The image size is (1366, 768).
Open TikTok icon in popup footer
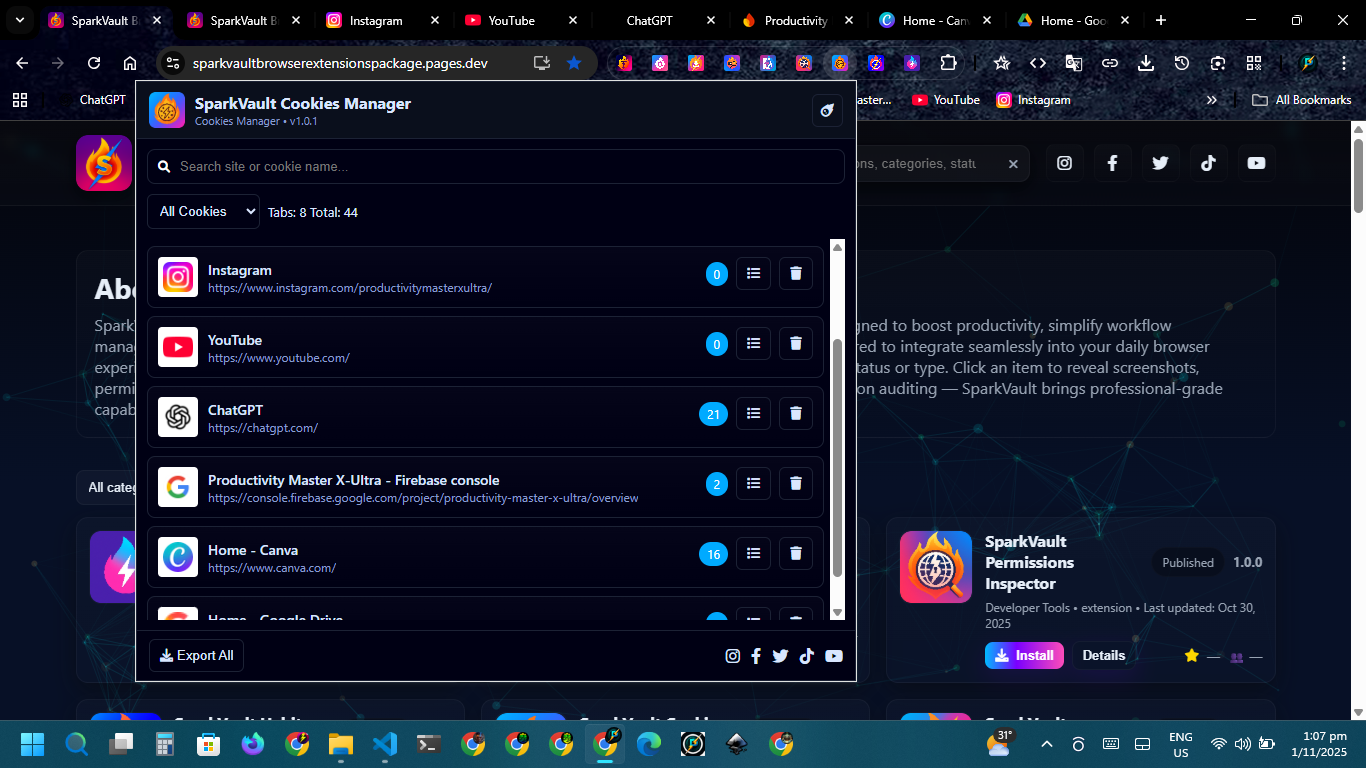[807, 656]
